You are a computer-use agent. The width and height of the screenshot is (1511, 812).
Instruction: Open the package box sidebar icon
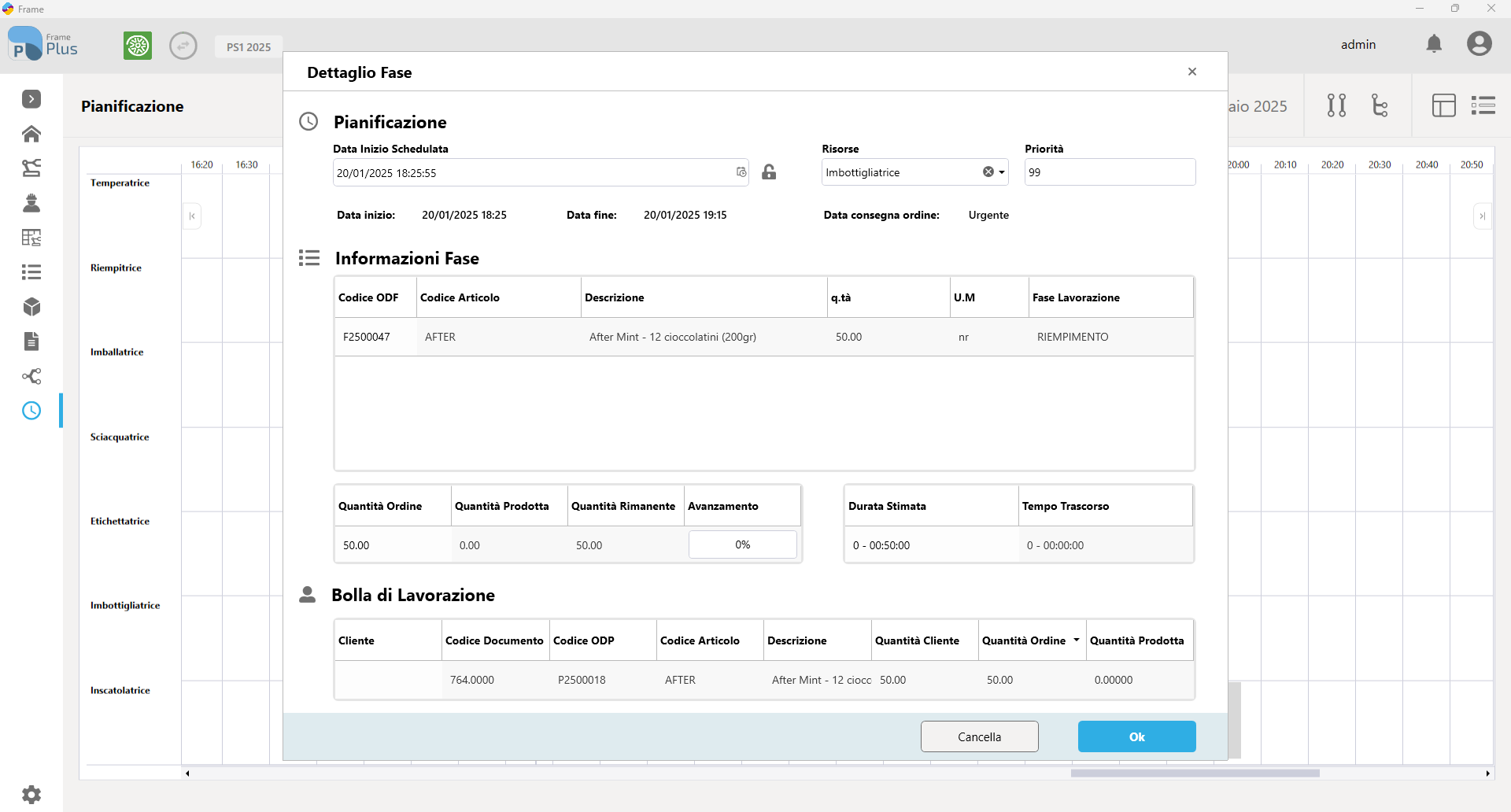[x=31, y=307]
